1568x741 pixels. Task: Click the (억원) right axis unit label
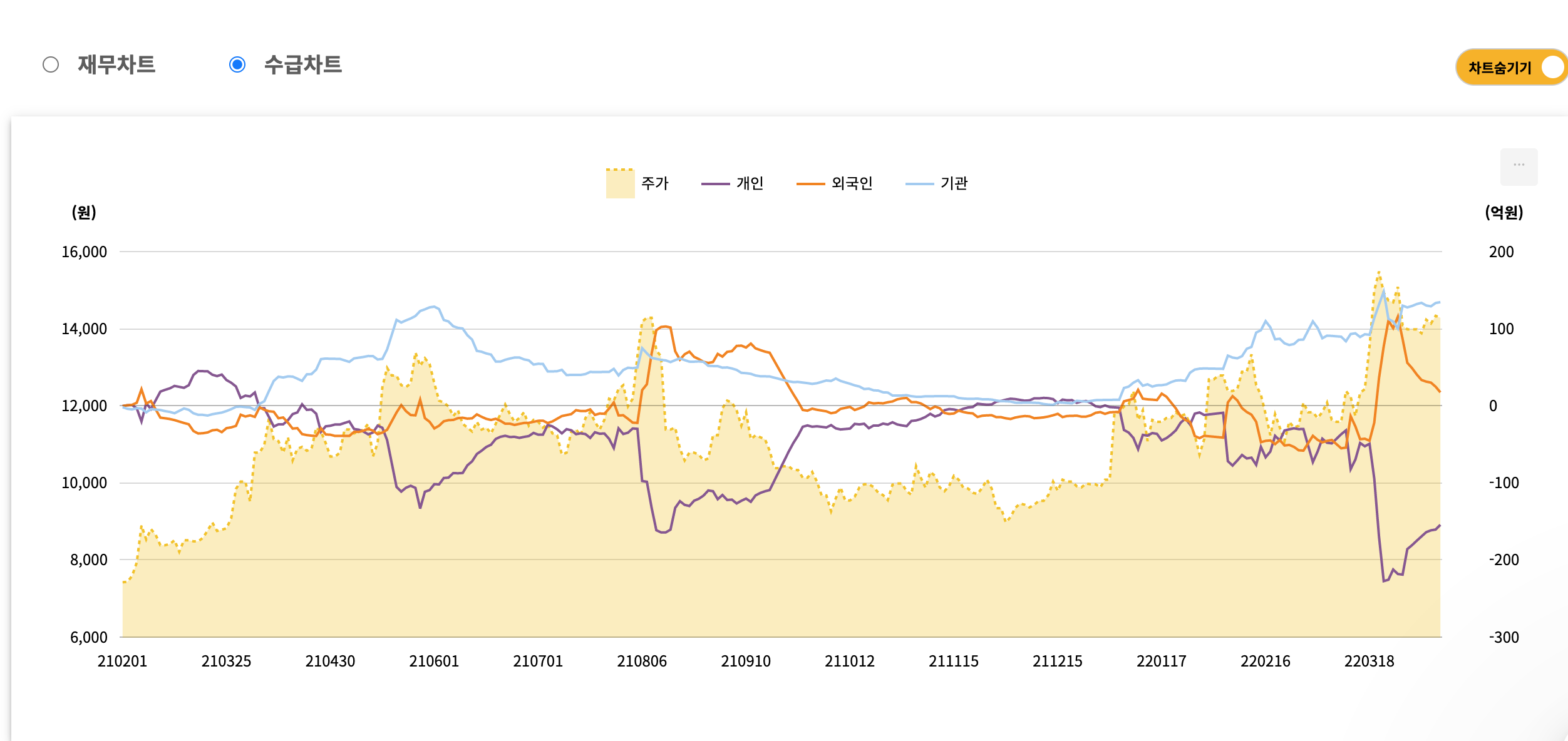click(1504, 212)
